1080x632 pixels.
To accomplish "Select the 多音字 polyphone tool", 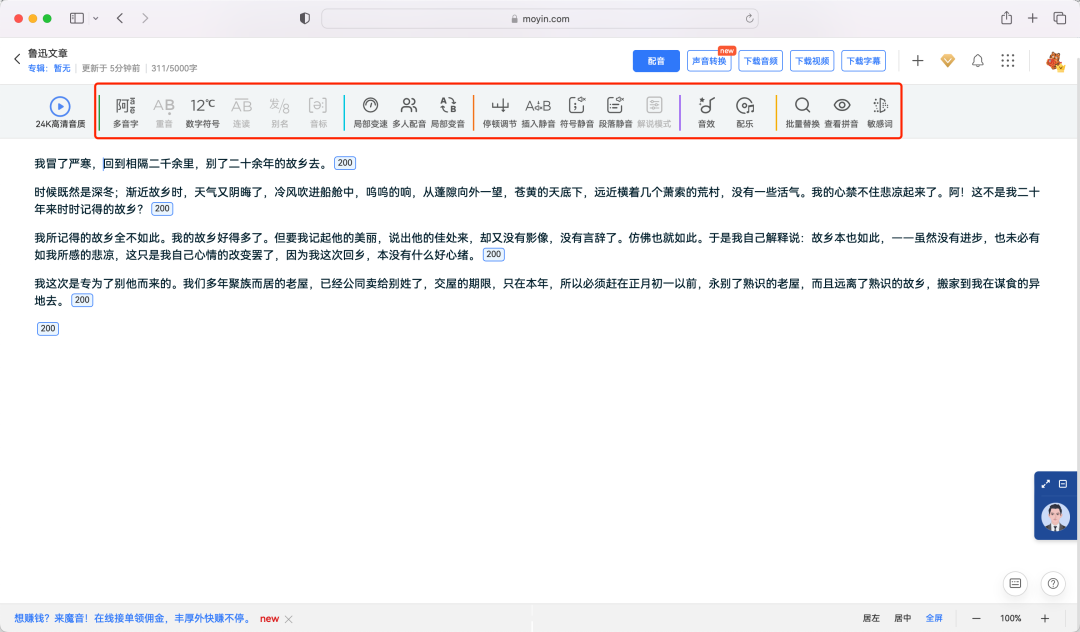I will point(125,112).
